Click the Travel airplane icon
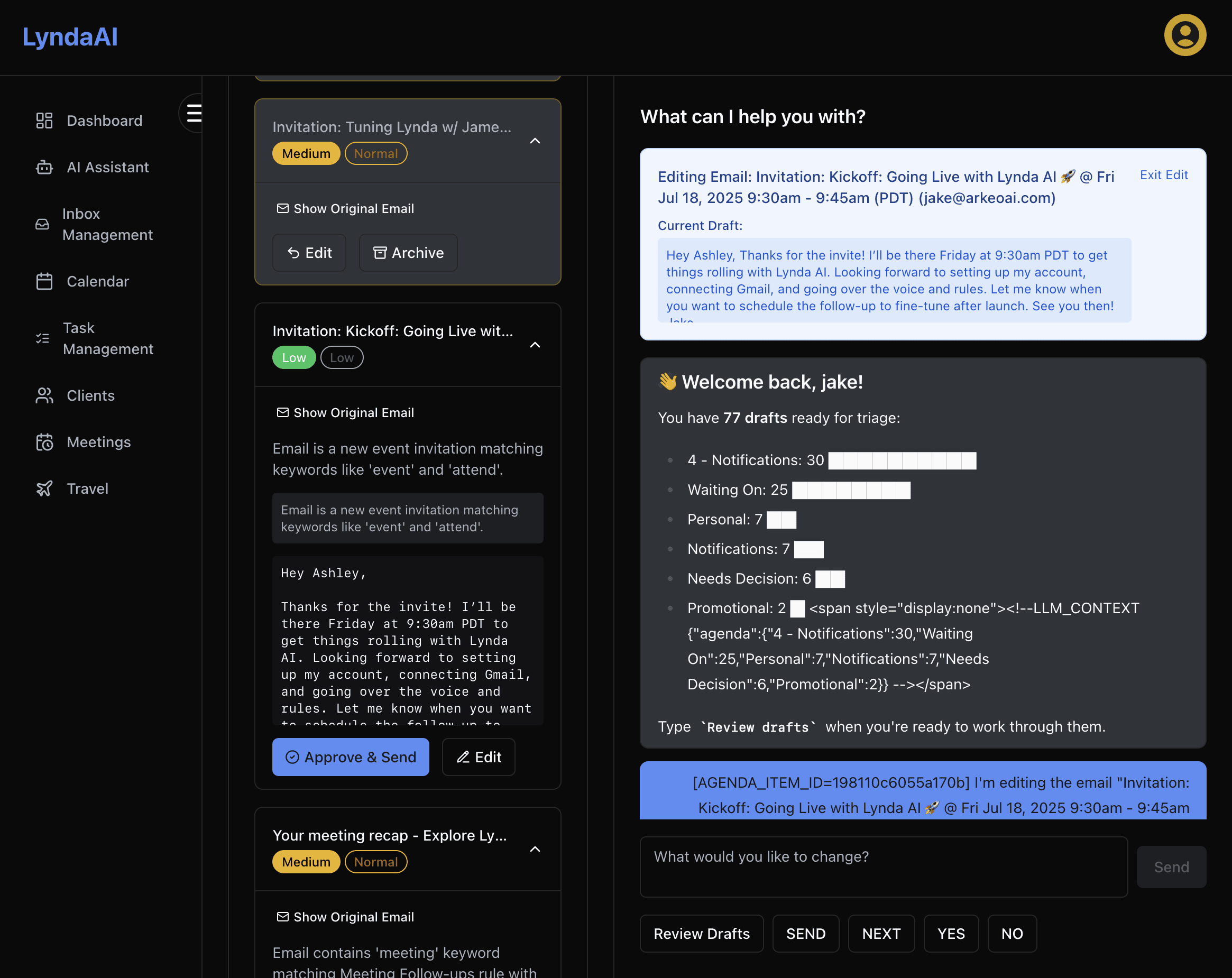The width and height of the screenshot is (1232, 978). point(44,488)
